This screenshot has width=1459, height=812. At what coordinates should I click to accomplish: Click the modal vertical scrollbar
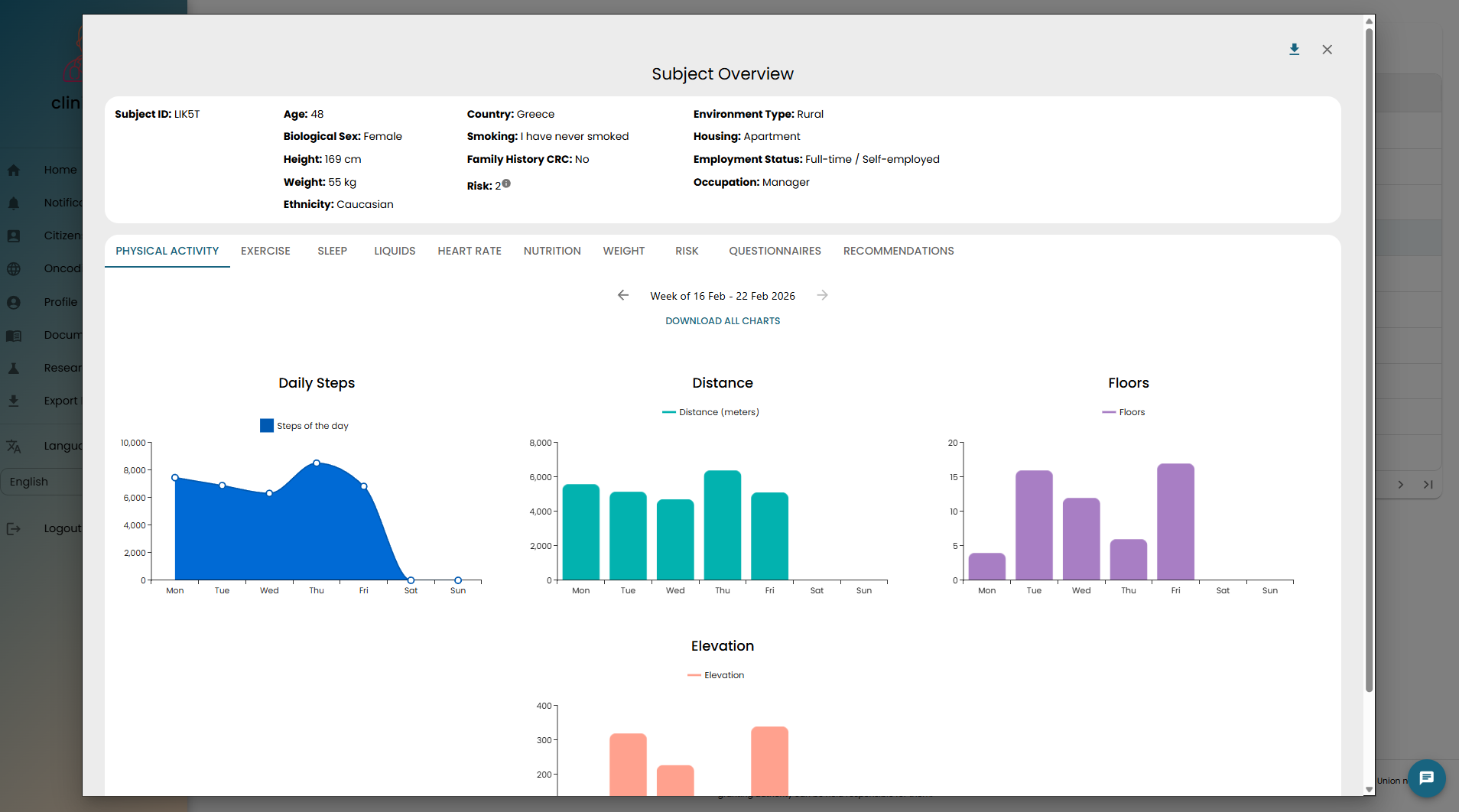tap(1369, 359)
